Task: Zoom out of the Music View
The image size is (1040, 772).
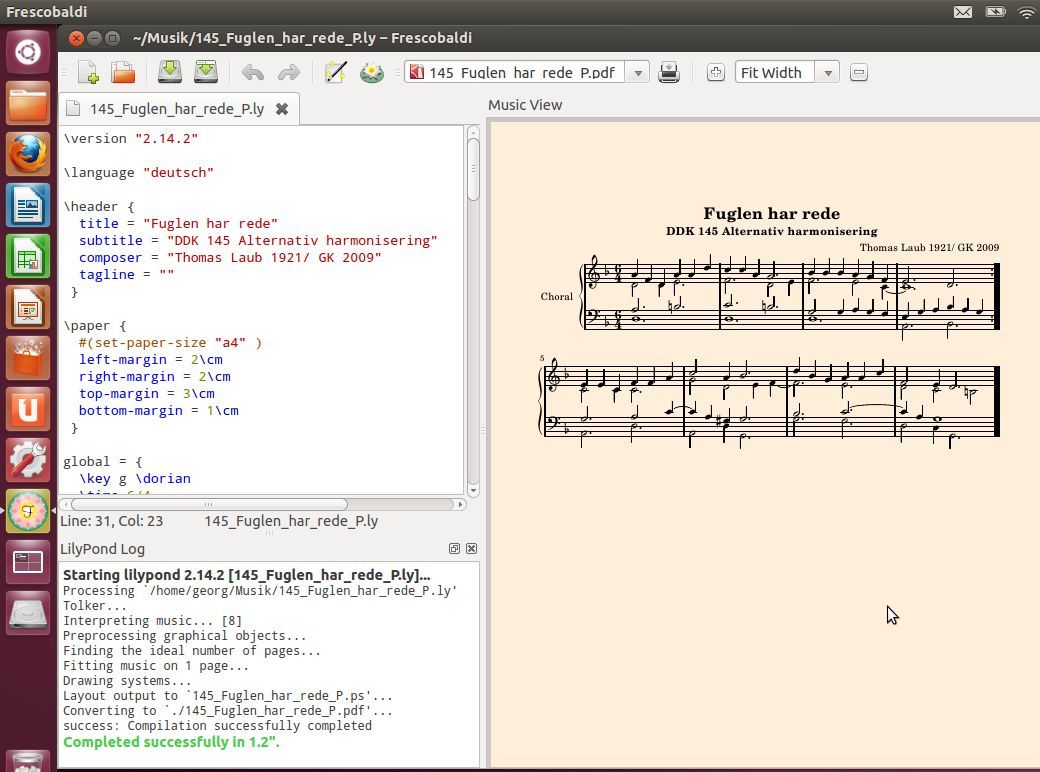Action: point(859,72)
